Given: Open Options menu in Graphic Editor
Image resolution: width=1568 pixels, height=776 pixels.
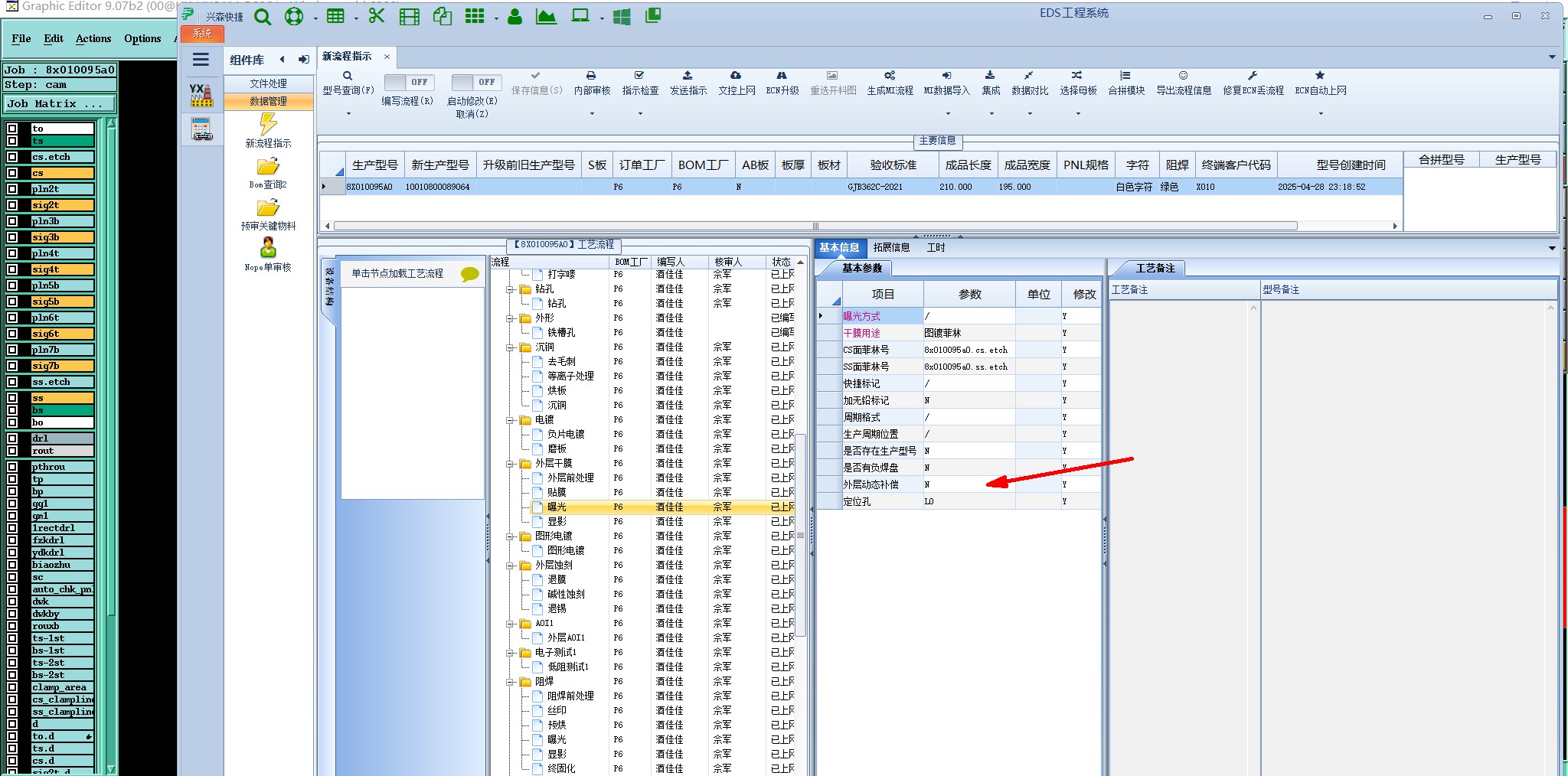Looking at the screenshot, I should (142, 38).
